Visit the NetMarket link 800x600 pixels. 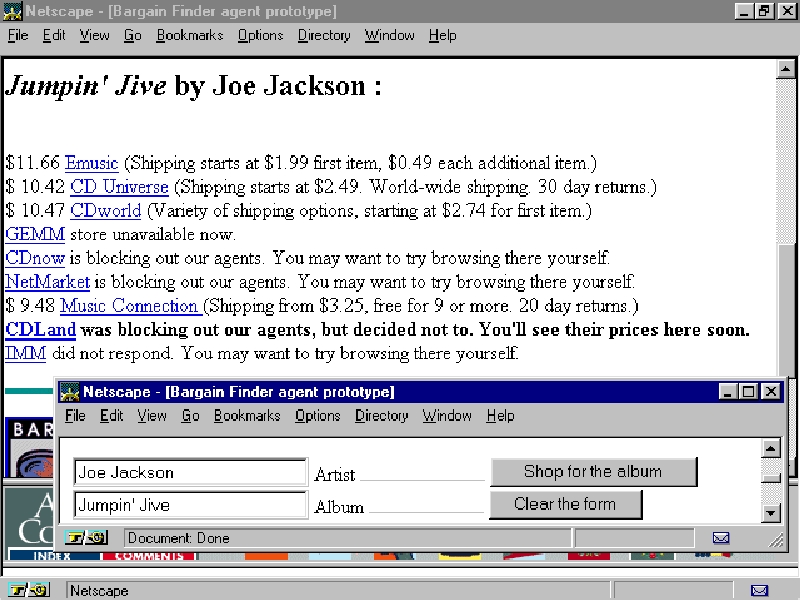tap(47, 282)
